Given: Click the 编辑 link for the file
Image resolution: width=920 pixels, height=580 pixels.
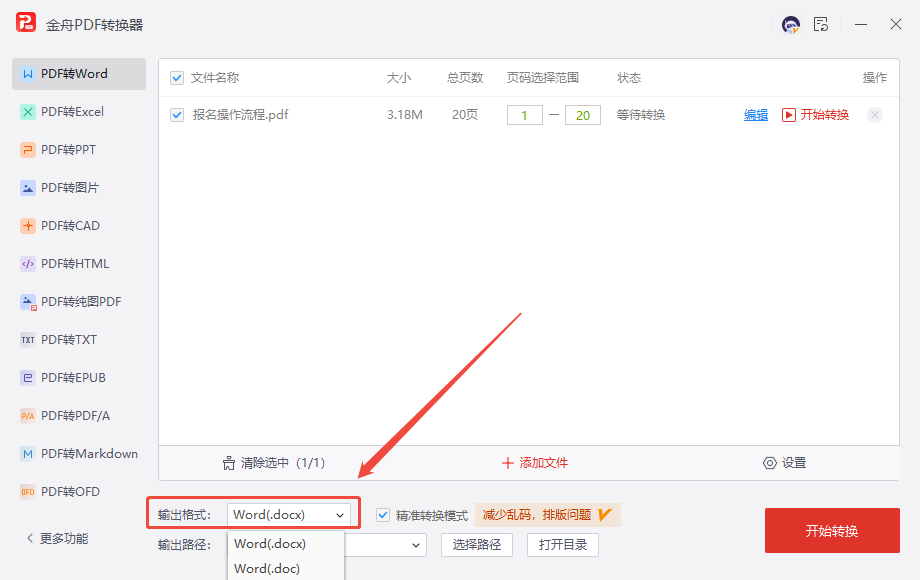Looking at the screenshot, I should (x=756, y=115).
